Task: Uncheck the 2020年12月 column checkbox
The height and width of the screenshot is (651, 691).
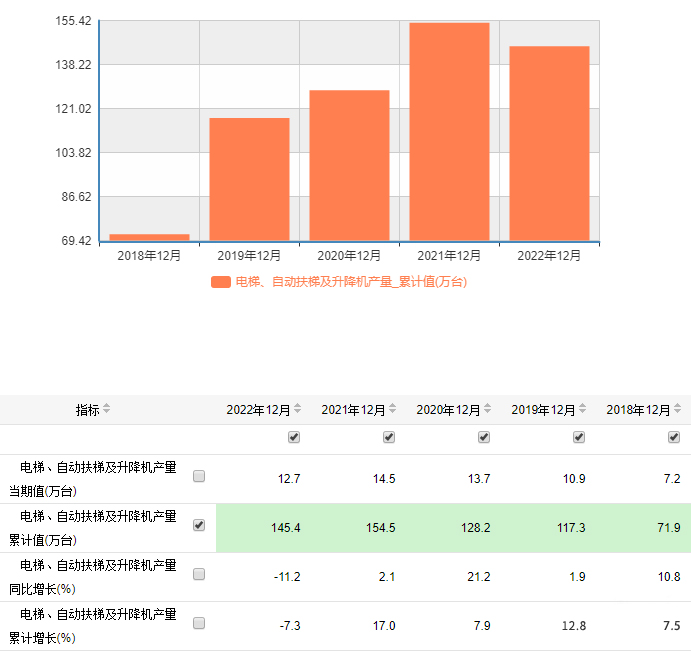Action: coord(484,437)
